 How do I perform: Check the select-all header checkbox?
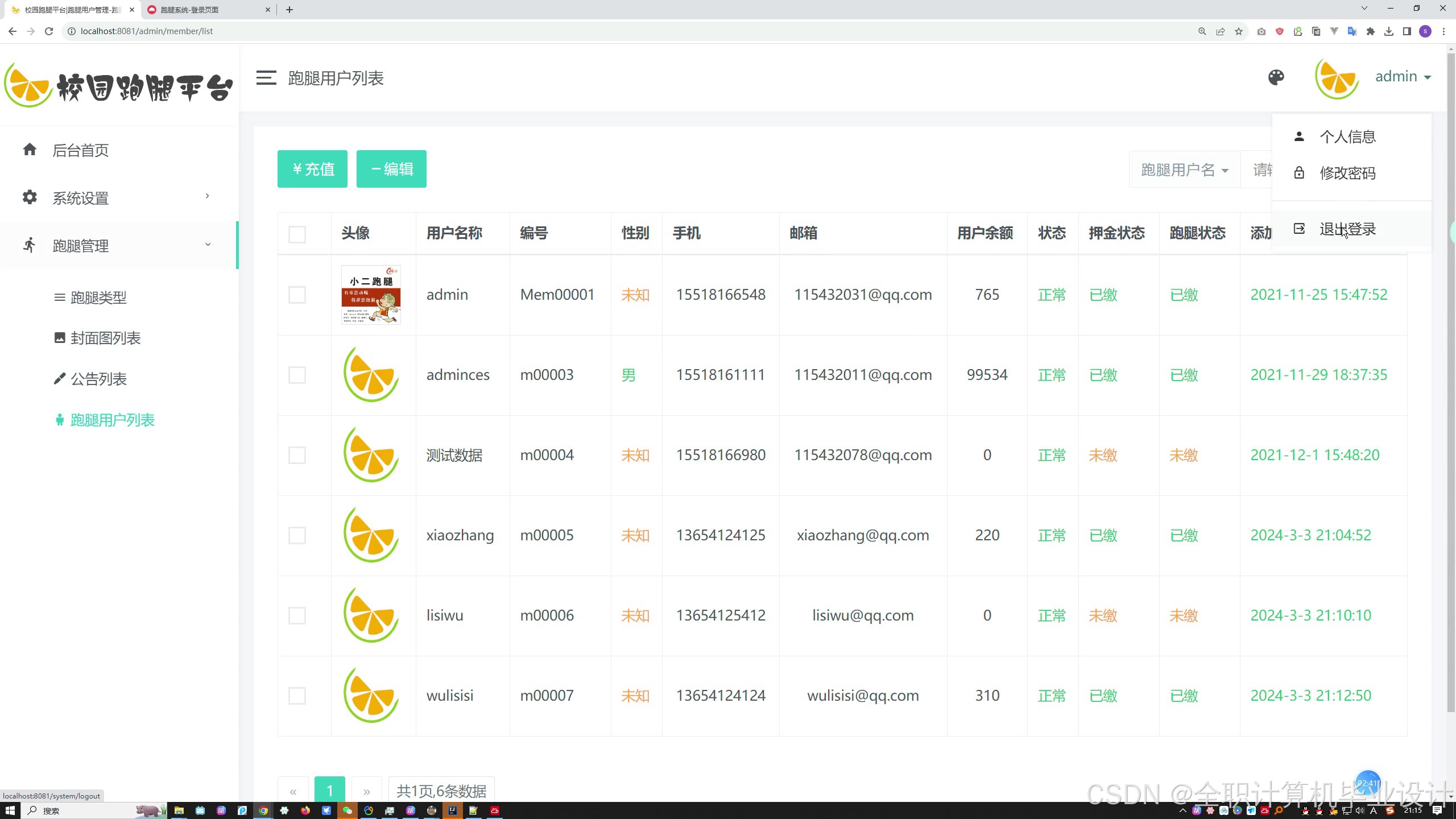297,234
